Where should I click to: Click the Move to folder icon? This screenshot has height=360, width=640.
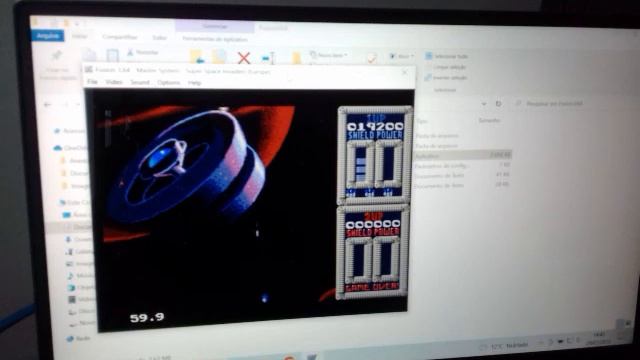(x=197, y=57)
